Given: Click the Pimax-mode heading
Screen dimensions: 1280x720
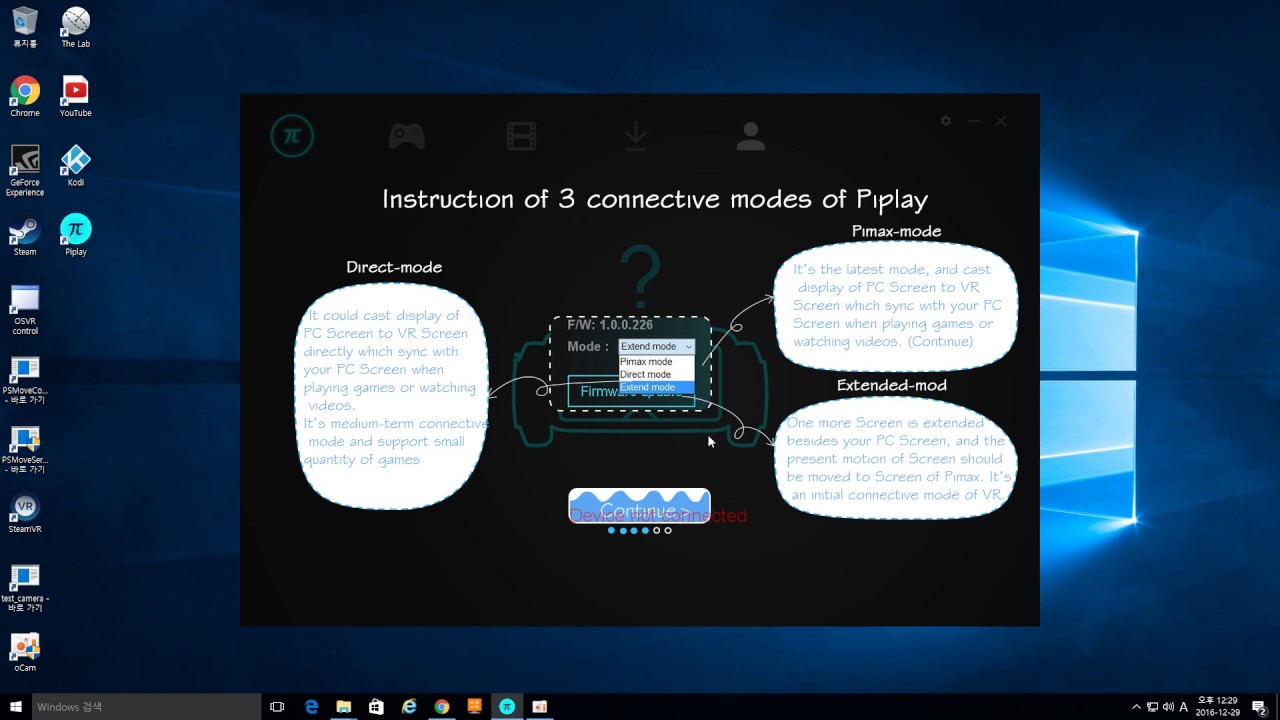Looking at the screenshot, I should pyautogui.click(x=896, y=231).
